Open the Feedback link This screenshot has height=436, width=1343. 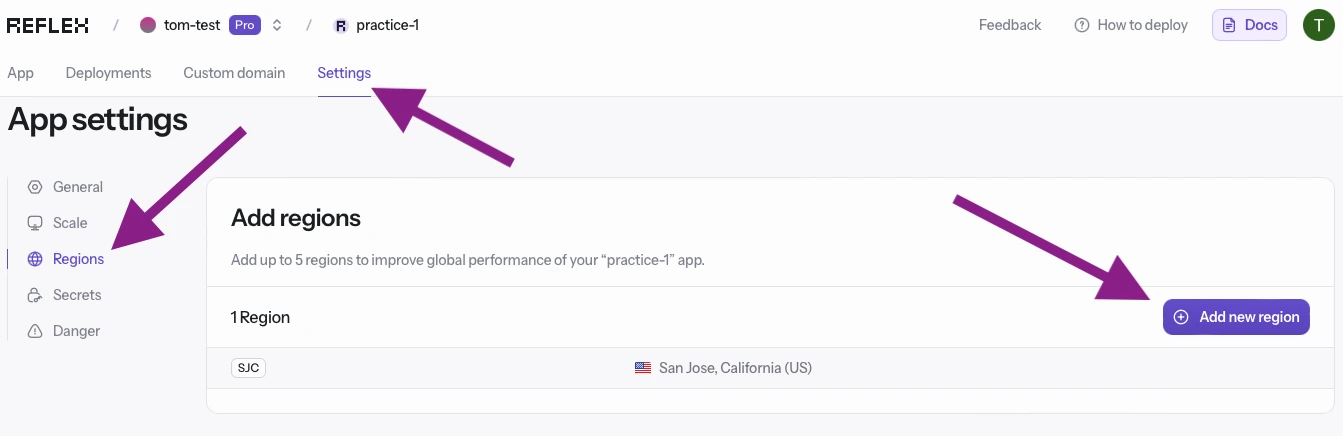1010,25
